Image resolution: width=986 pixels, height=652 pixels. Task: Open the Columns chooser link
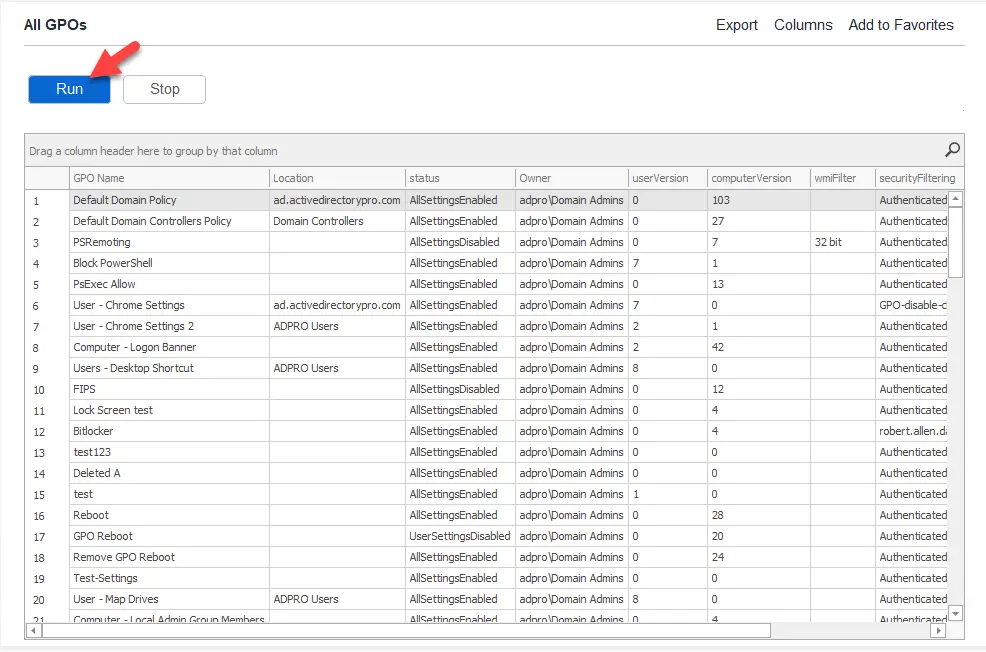coord(803,25)
